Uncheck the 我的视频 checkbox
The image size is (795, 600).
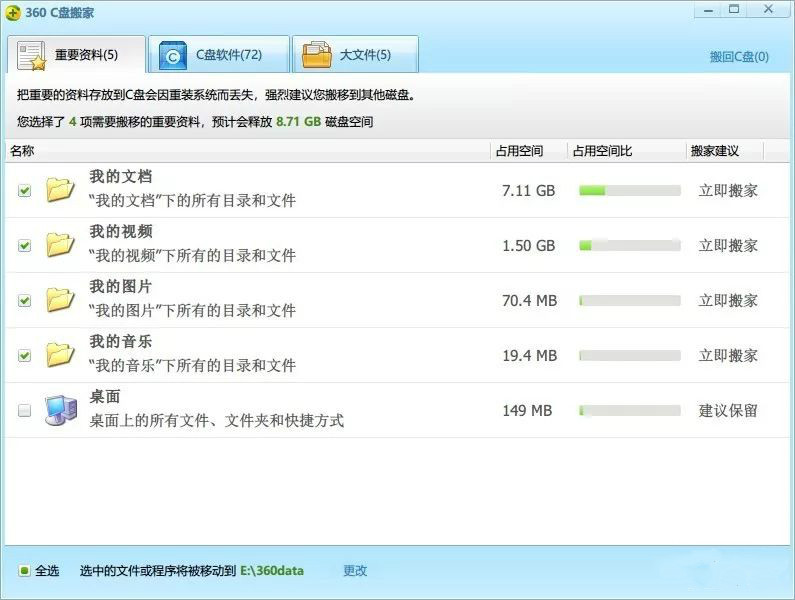[24, 245]
